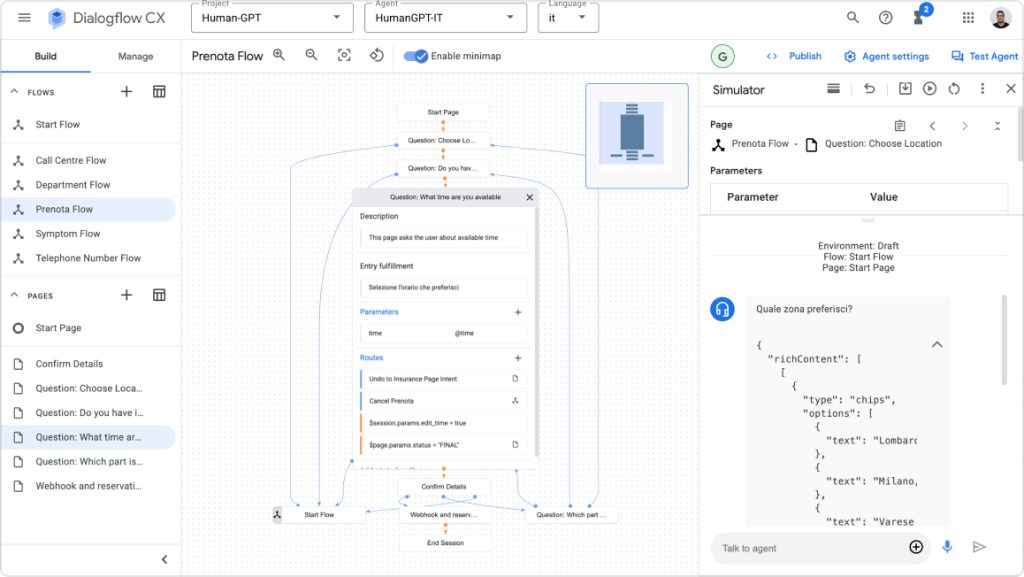This screenshot has width=1024, height=577.
Task: Open Agent settings
Action: [886, 56]
